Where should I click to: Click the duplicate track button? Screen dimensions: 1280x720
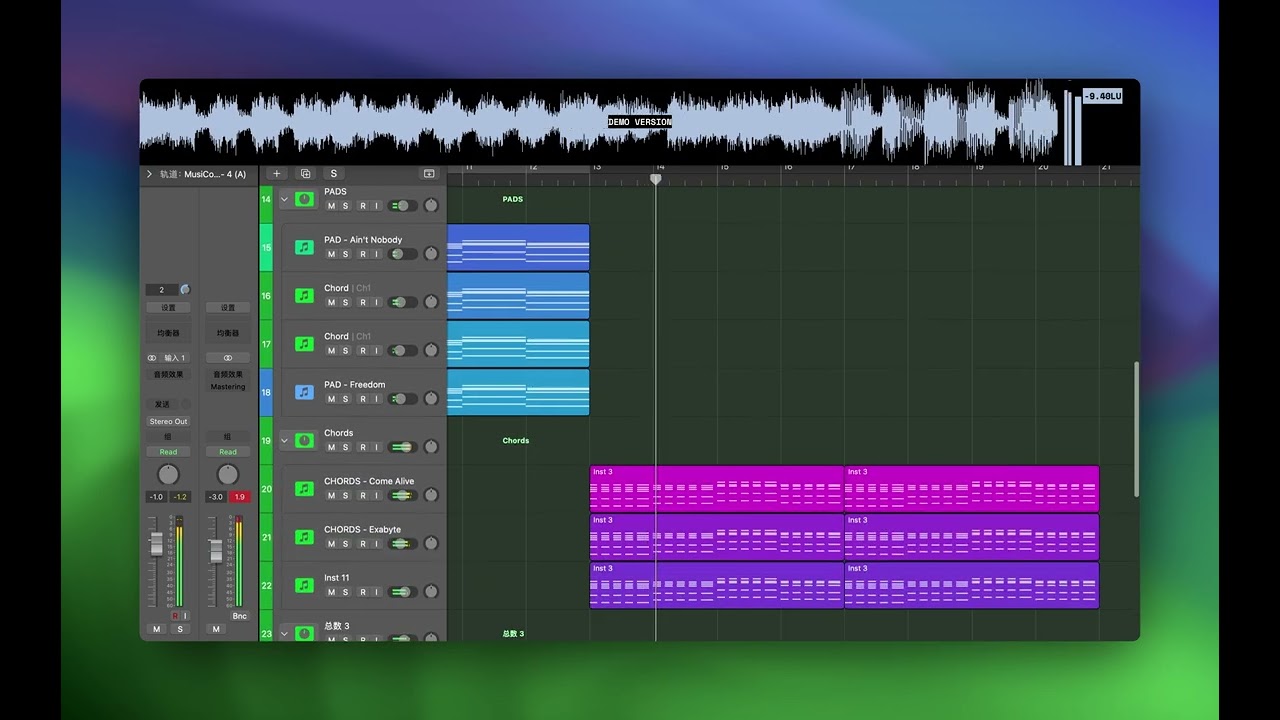click(305, 174)
